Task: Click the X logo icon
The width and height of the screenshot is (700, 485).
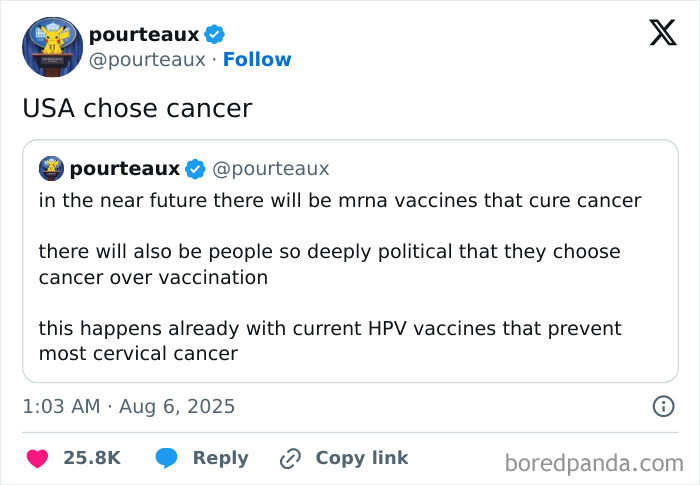Action: click(x=663, y=34)
